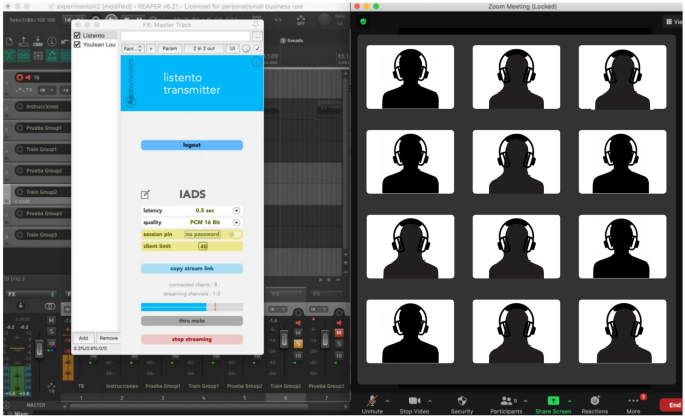
Task: Open the latency dropdown
Action: point(237,211)
